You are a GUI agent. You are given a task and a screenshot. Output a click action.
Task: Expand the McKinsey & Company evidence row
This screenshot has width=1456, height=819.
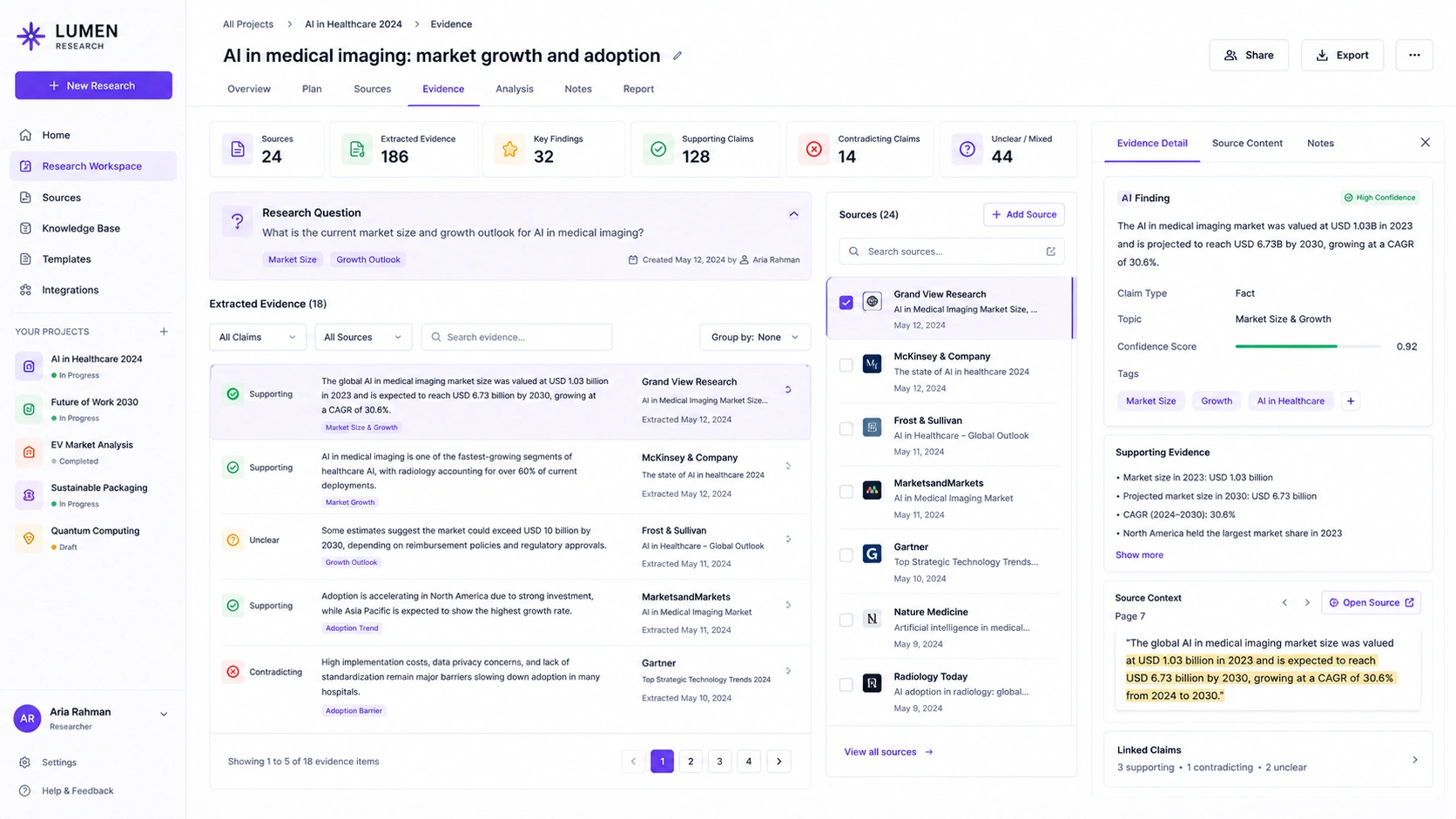pyautogui.click(x=788, y=467)
